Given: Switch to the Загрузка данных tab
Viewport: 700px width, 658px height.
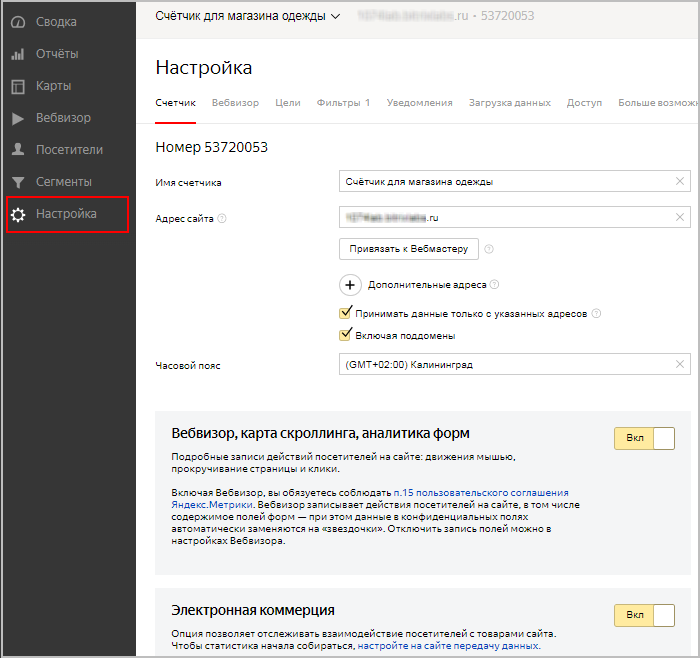Looking at the screenshot, I should tap(510, 103).
